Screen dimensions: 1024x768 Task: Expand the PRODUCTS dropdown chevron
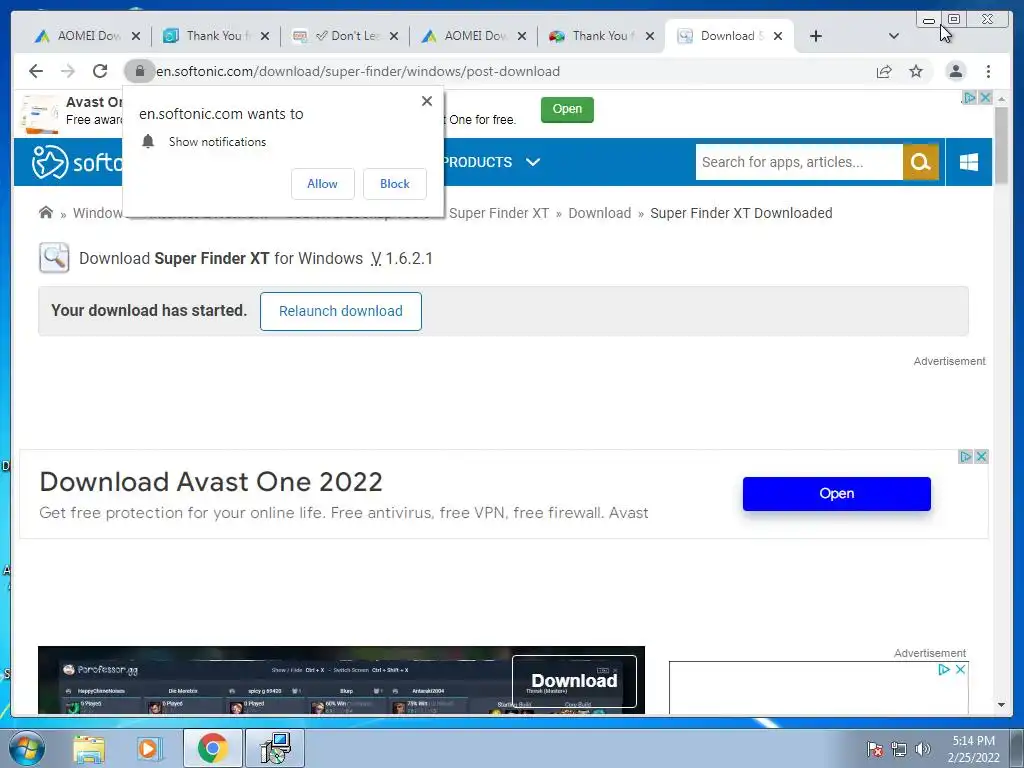[x=533, y=162]
